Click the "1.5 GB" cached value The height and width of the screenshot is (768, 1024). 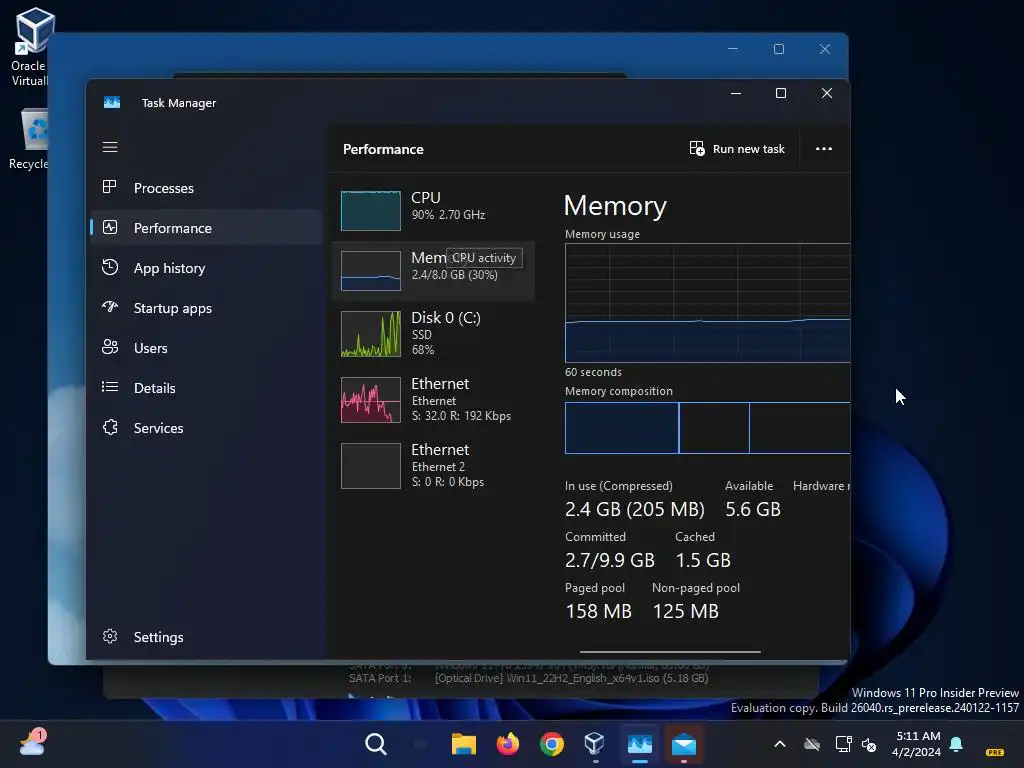(703, 560)
